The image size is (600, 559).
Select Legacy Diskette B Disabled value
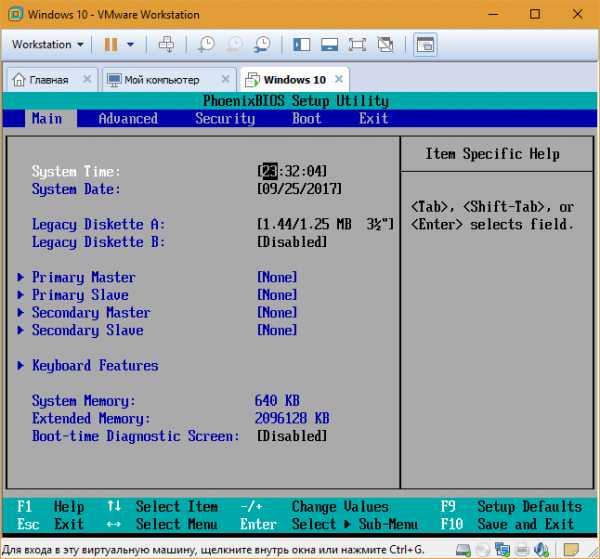pyautogui.click(x=292, y=242)
